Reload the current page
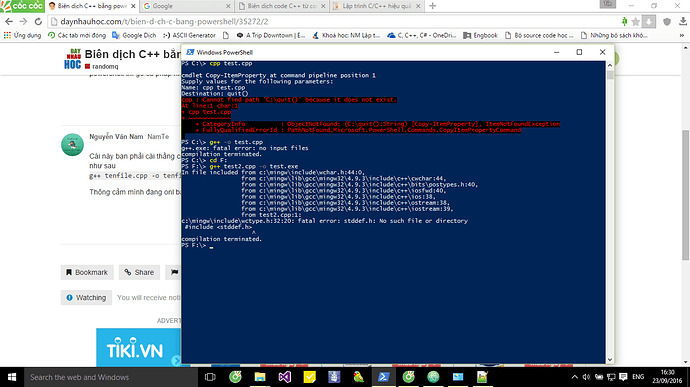This screenshot has width=690, height=387. [38, 22]
